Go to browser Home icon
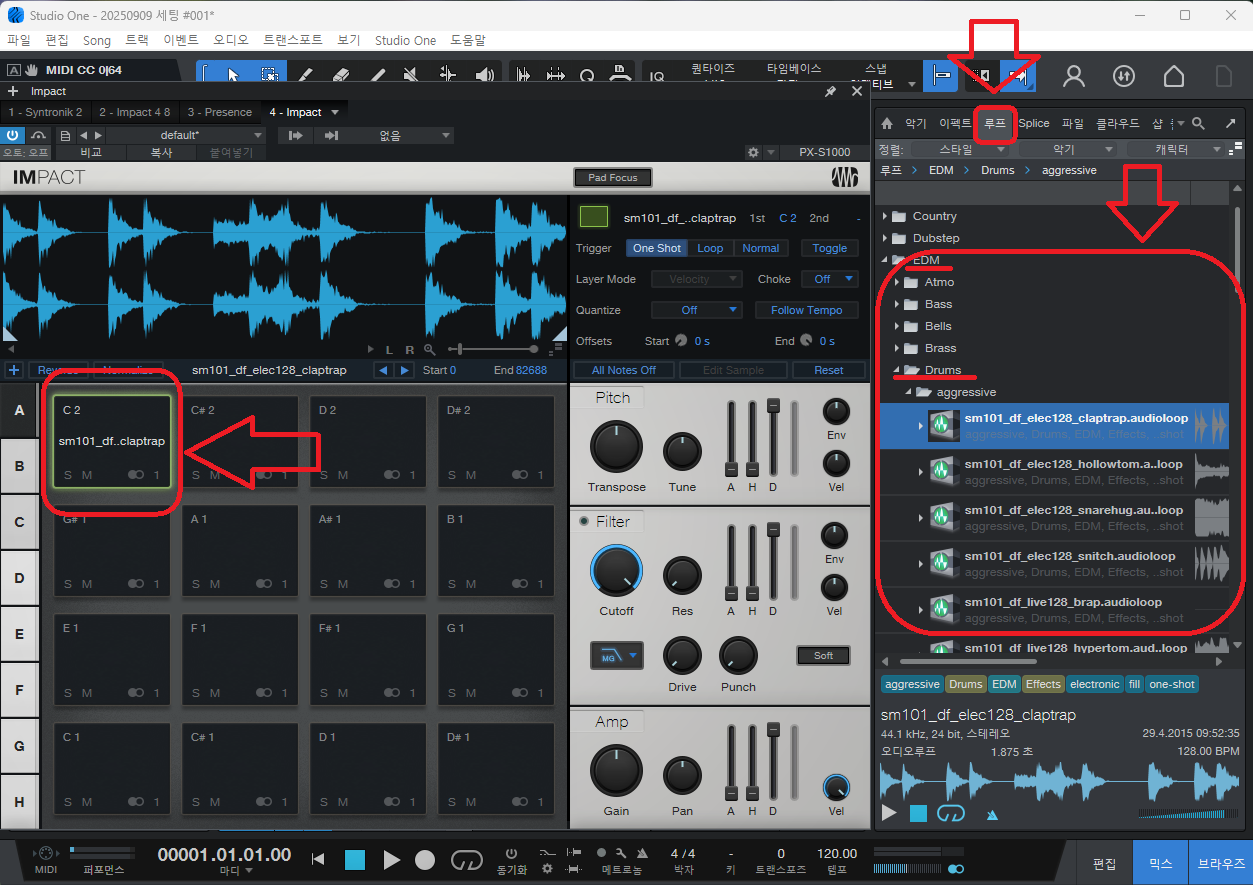1253x885 pixels. click(x=886, y=123)
